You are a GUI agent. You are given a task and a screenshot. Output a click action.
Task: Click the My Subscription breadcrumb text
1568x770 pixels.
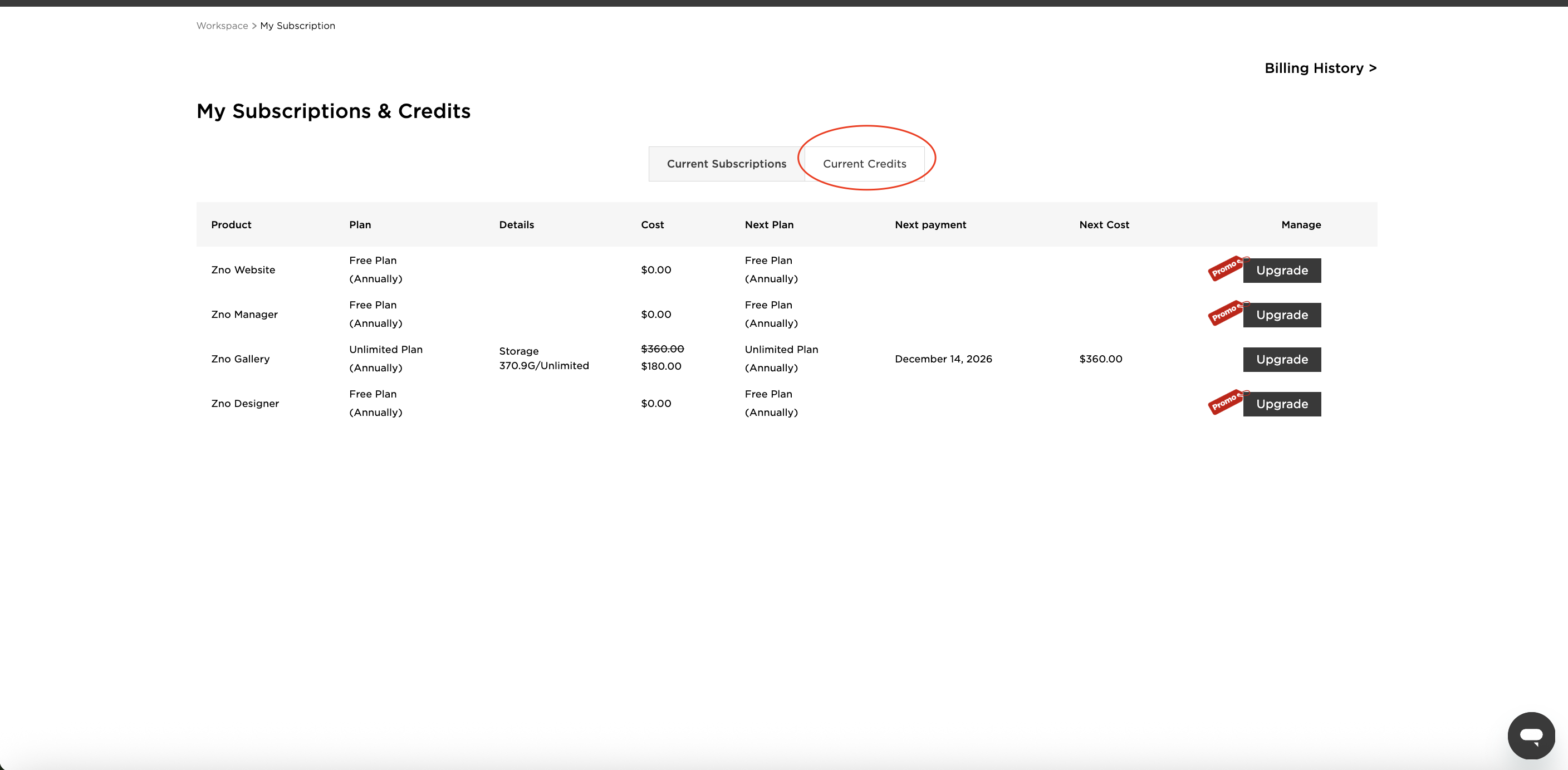point(298,26)
